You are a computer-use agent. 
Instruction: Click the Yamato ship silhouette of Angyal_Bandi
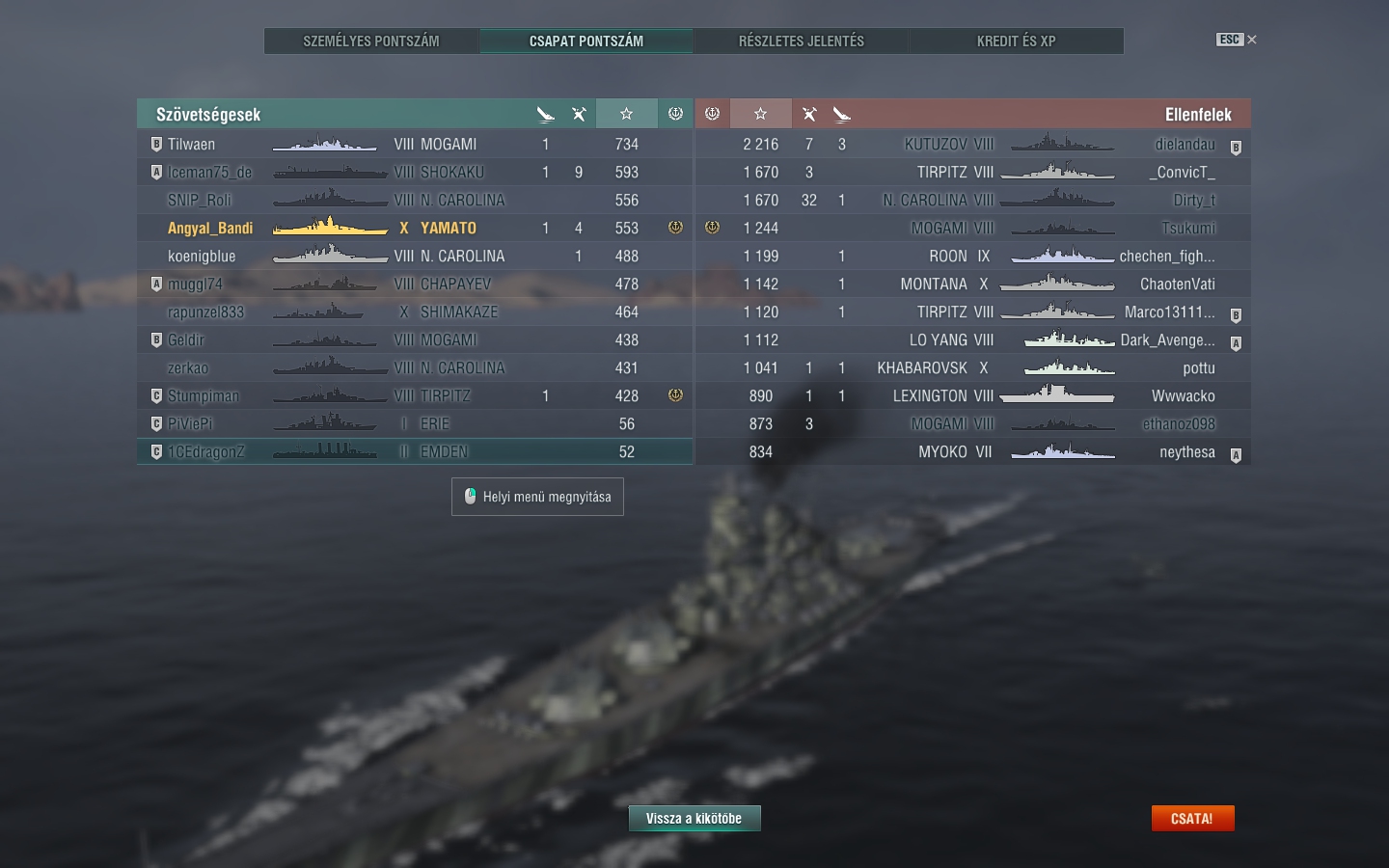pyautogui.click(x=330, y=228)
